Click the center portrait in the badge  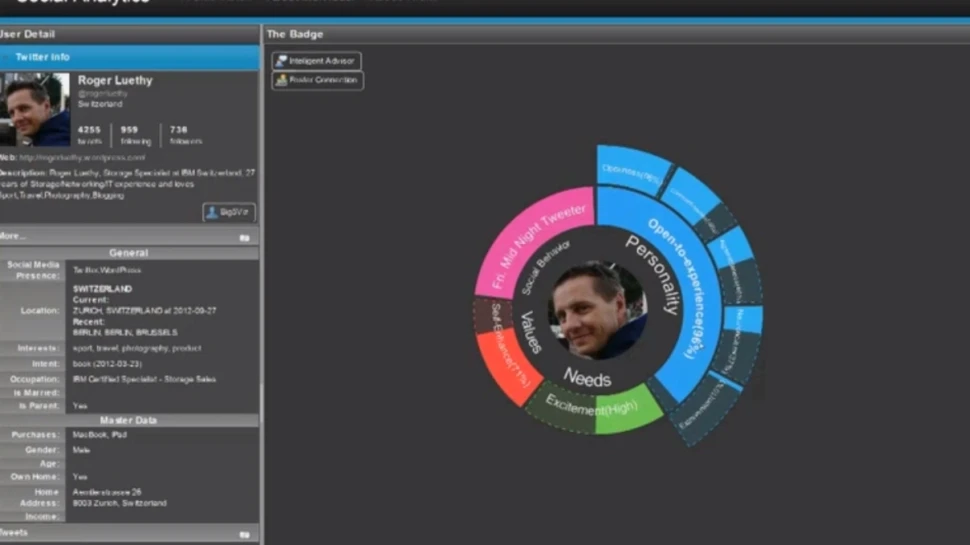[597, 310]
